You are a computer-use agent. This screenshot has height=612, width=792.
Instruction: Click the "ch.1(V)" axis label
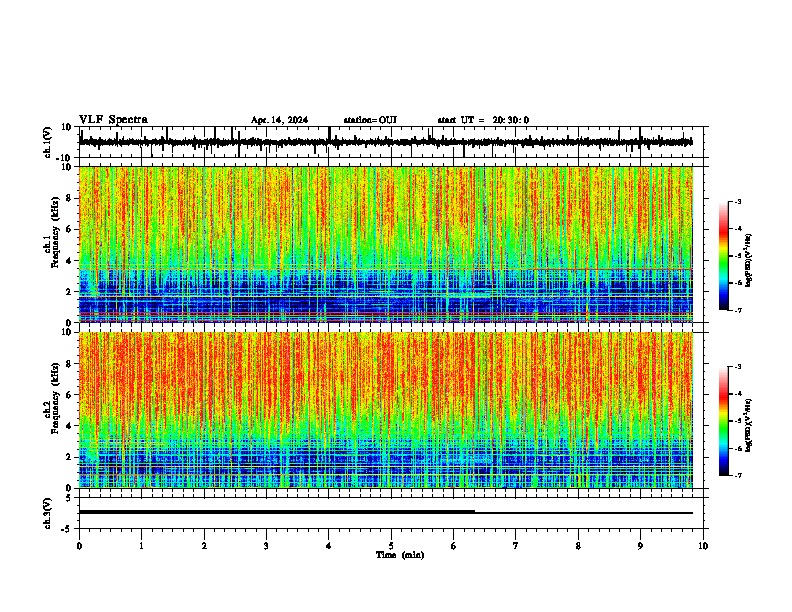coord(47,142)
